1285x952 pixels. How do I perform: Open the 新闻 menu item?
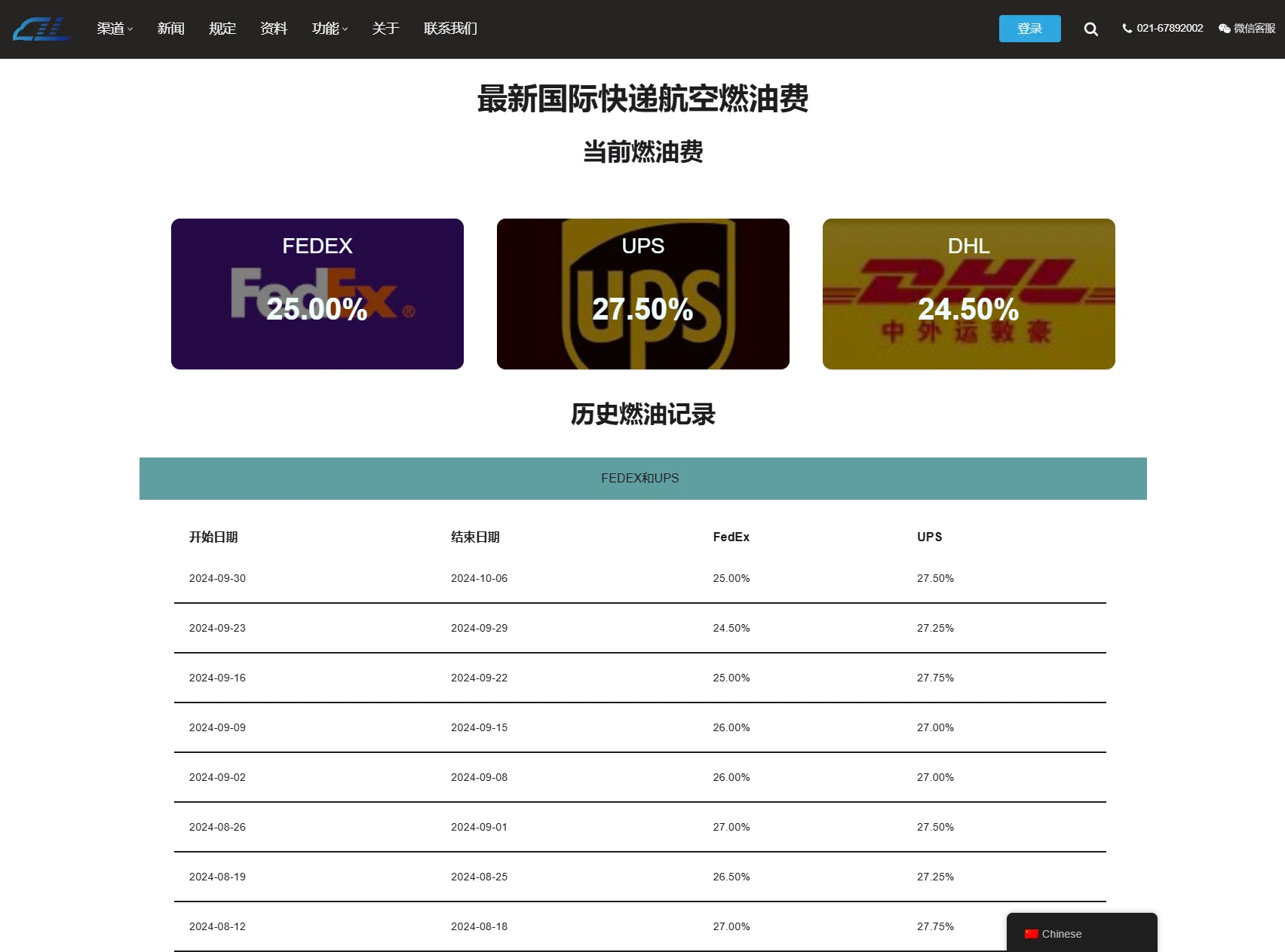170,29
